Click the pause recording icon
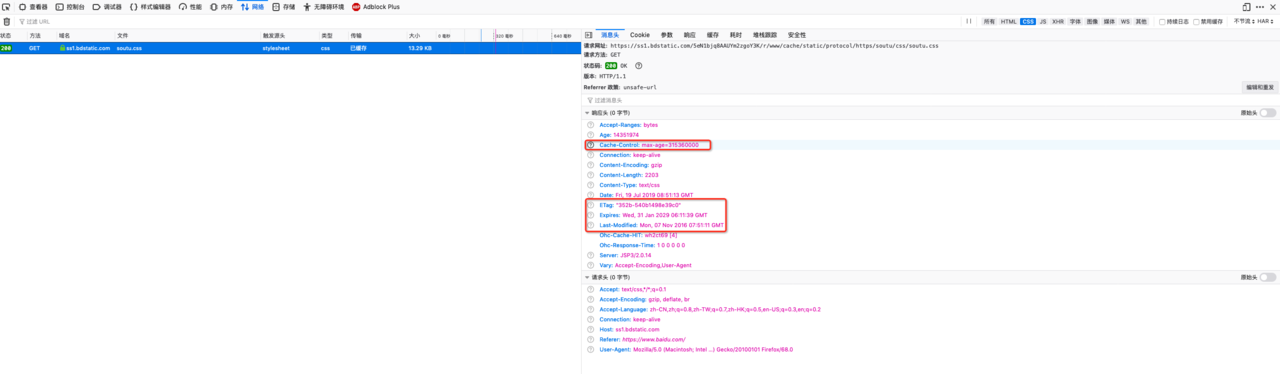 point(968,21)
